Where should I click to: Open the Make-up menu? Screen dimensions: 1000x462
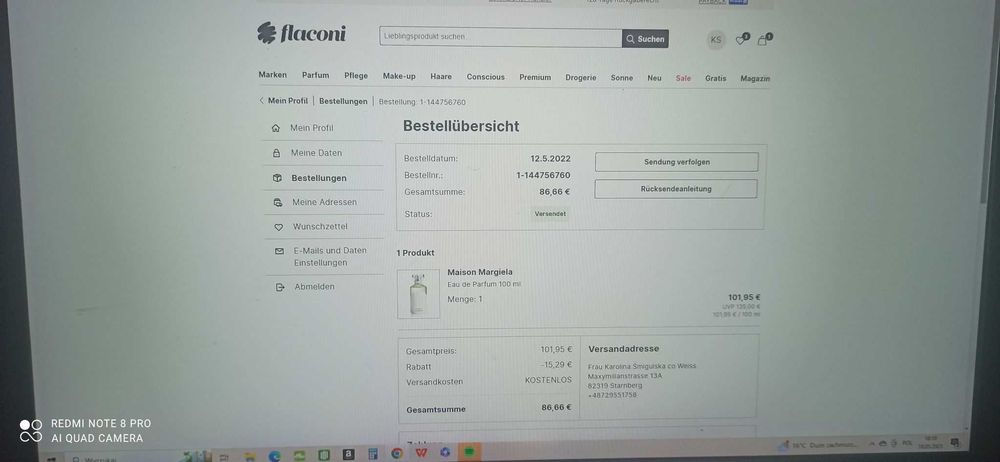[399, 76]
